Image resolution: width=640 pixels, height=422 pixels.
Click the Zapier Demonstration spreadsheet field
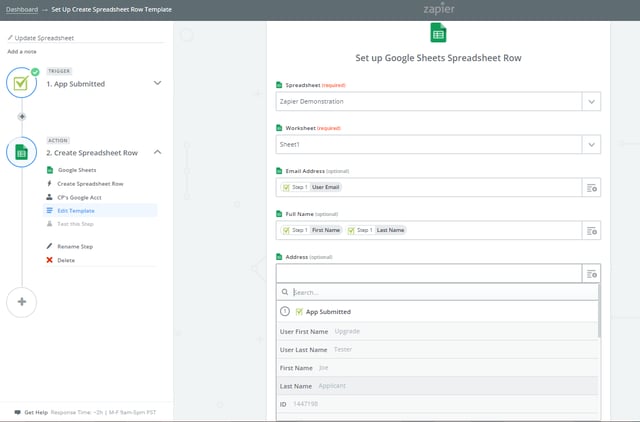pyautogui.click(x=429, y=102)
